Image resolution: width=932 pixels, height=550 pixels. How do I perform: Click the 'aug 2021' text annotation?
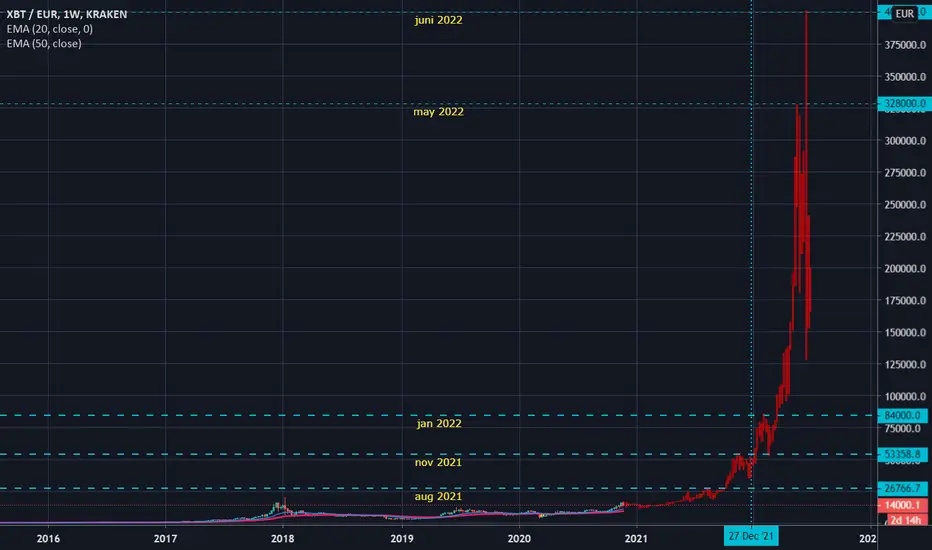(439, 496)
